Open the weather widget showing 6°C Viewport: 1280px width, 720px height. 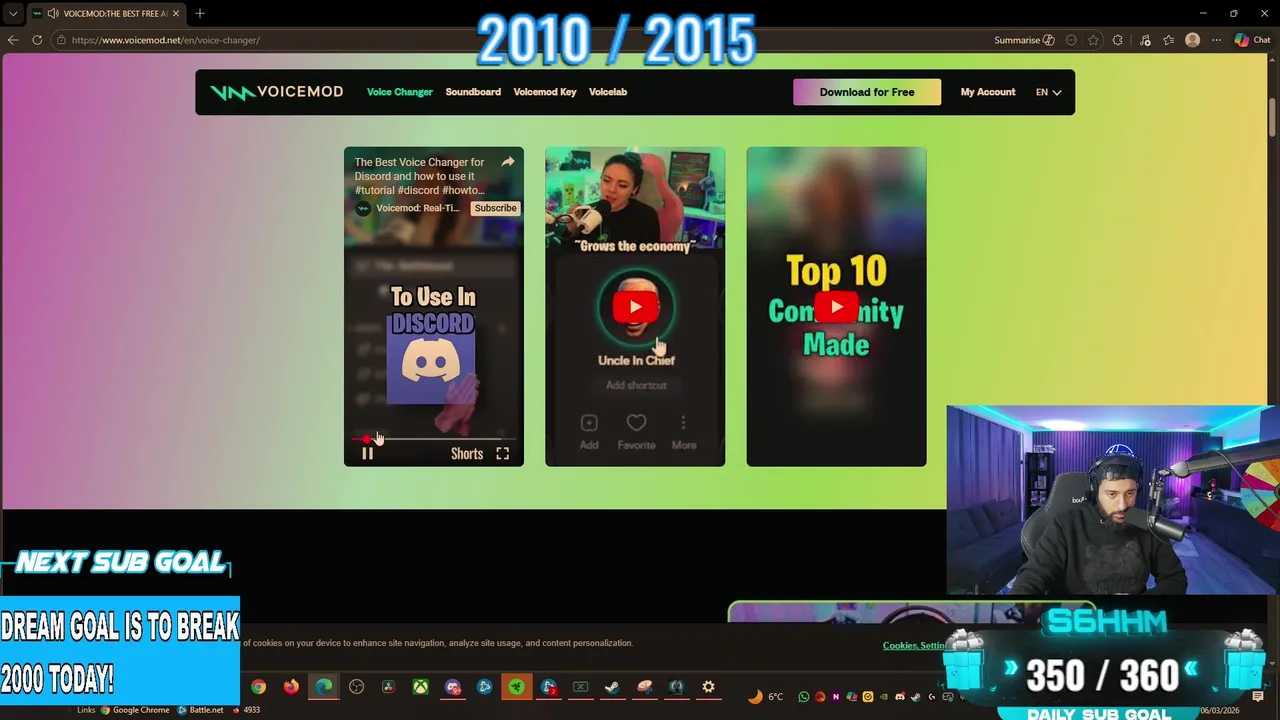pos(766,696)
